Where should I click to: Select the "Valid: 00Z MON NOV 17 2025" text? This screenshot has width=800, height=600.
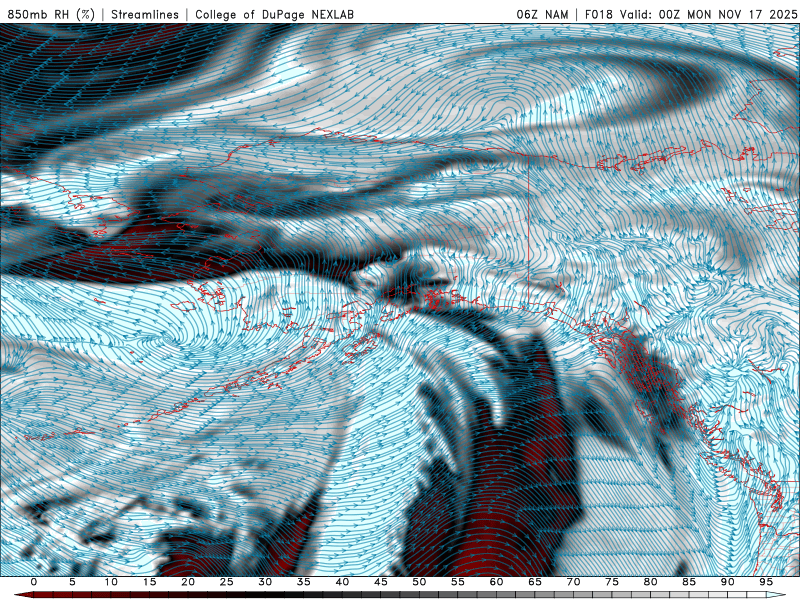pyautogui.click(x=708, y=14)
